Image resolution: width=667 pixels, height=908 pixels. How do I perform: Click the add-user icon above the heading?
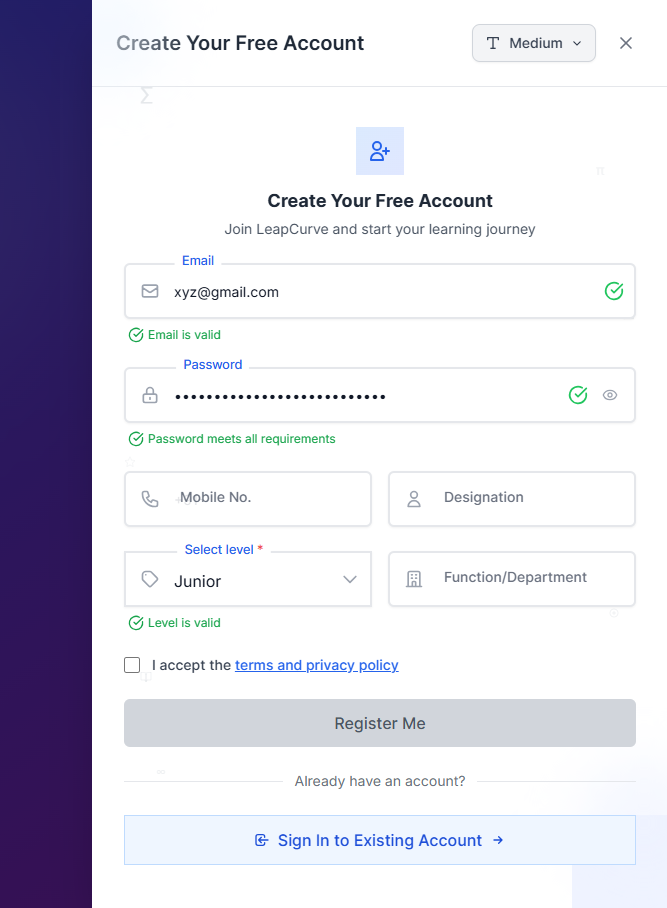coord(380,151)
